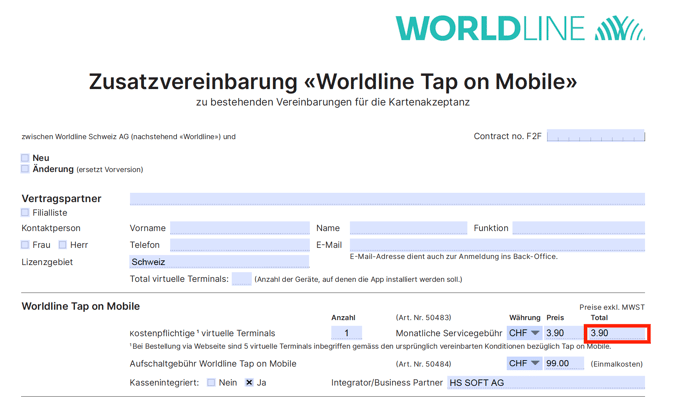Select the Herr checkbox

pos(63,245)
